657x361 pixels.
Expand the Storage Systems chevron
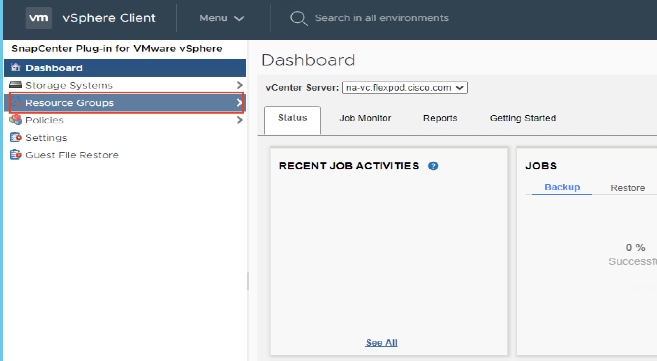coord(239,85)
